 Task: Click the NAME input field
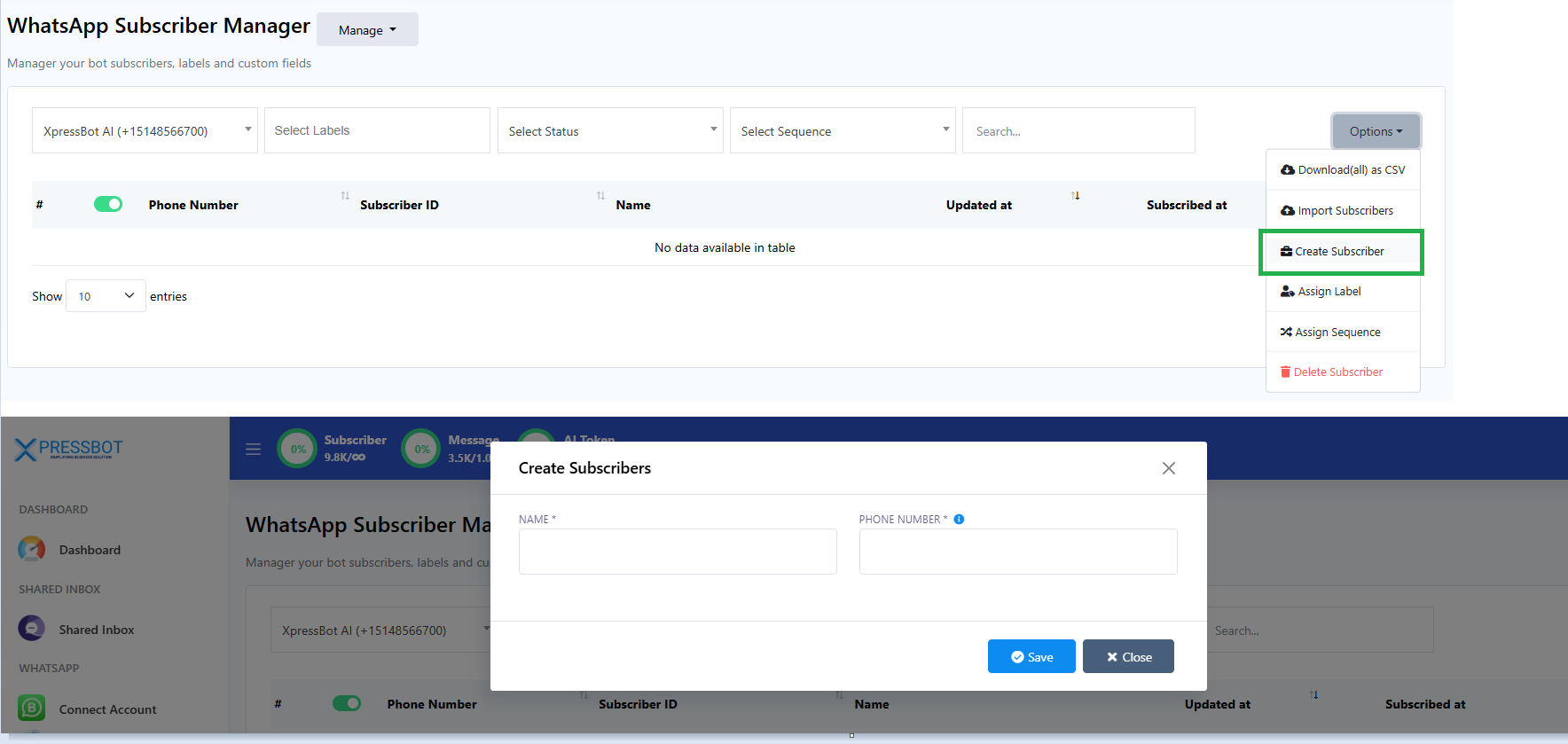tap(678, 552)
